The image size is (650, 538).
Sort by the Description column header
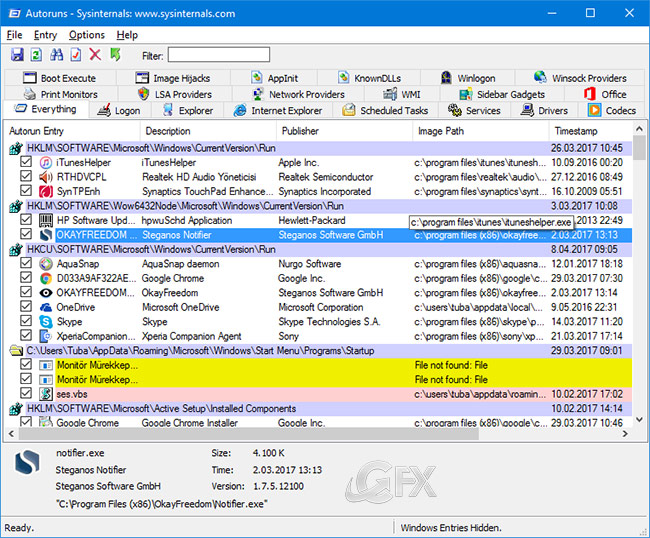[209, 131]
